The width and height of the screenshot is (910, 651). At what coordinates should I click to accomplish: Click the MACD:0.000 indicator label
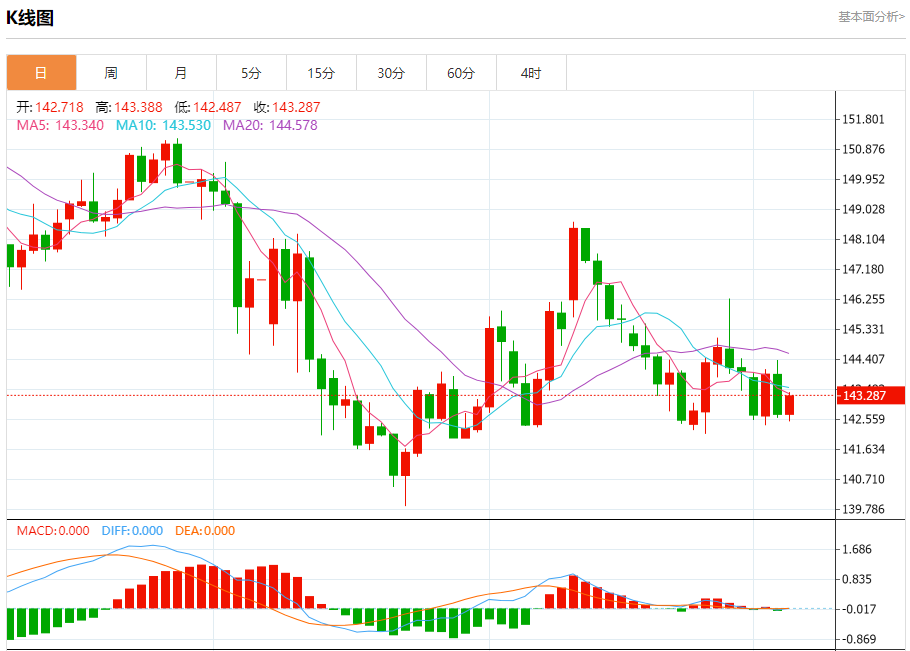point(53,530)
